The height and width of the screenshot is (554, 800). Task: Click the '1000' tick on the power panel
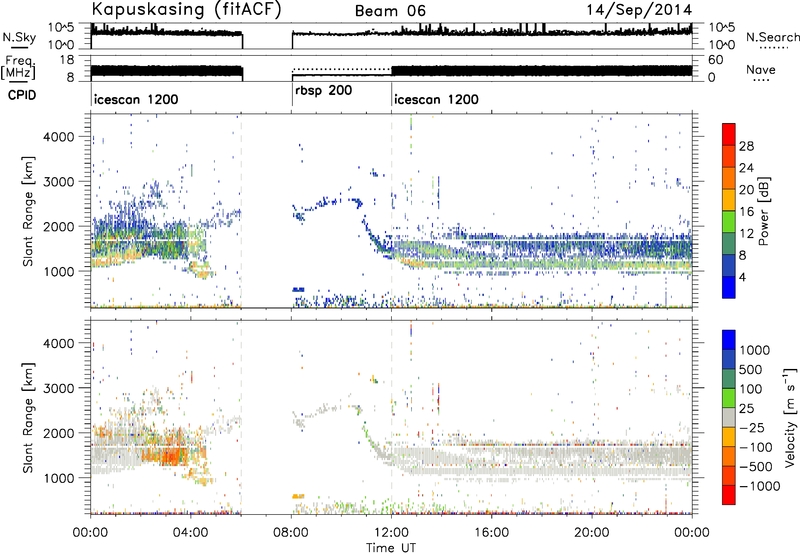58,271
